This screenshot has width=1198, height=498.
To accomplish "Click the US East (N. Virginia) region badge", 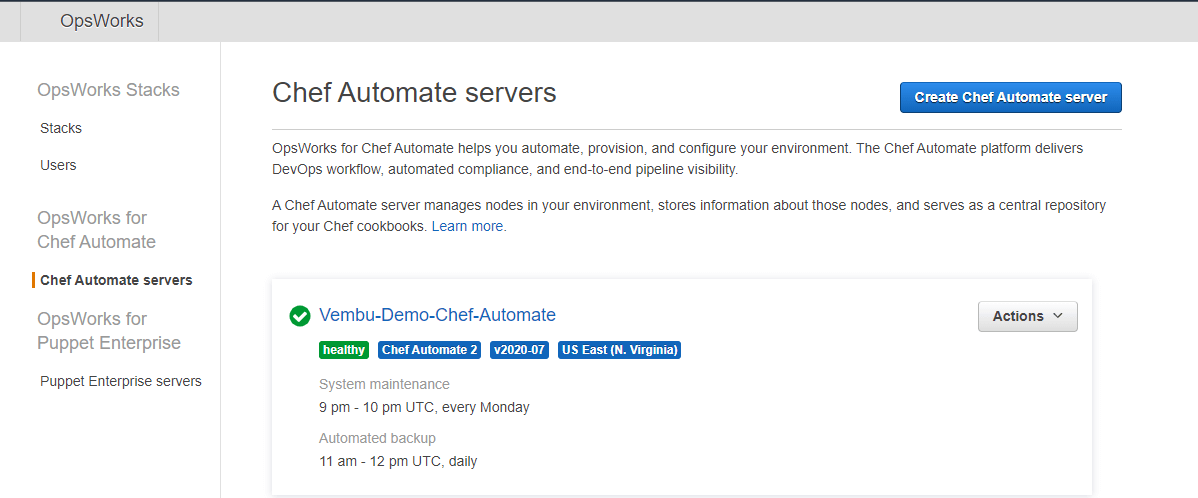I will [x=619, y=350].
